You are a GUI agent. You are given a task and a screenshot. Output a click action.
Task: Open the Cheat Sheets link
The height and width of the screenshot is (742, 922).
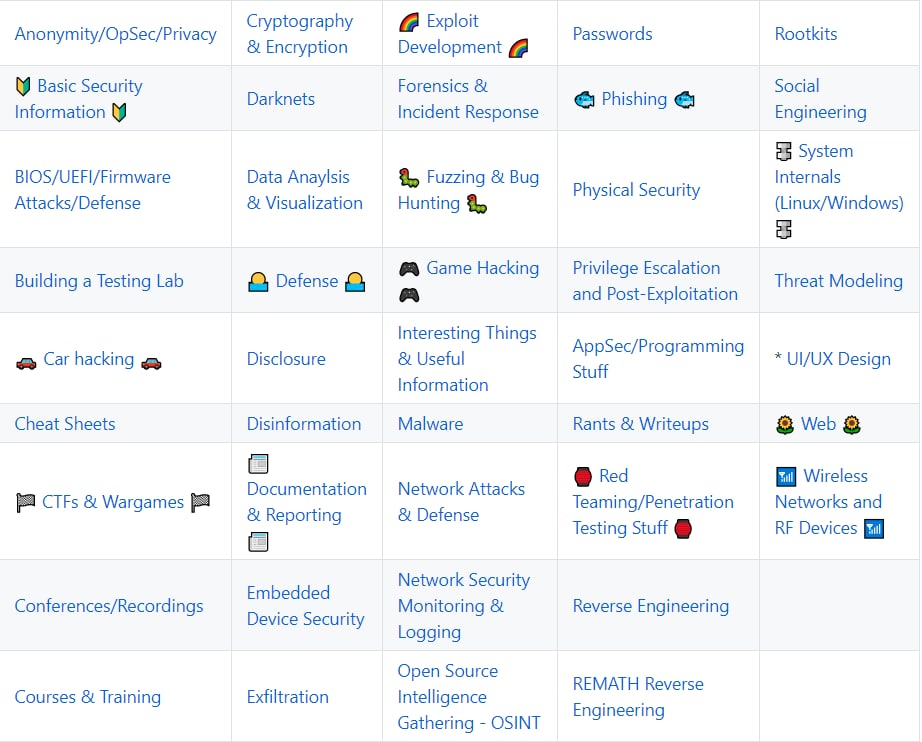click(65, 424)
